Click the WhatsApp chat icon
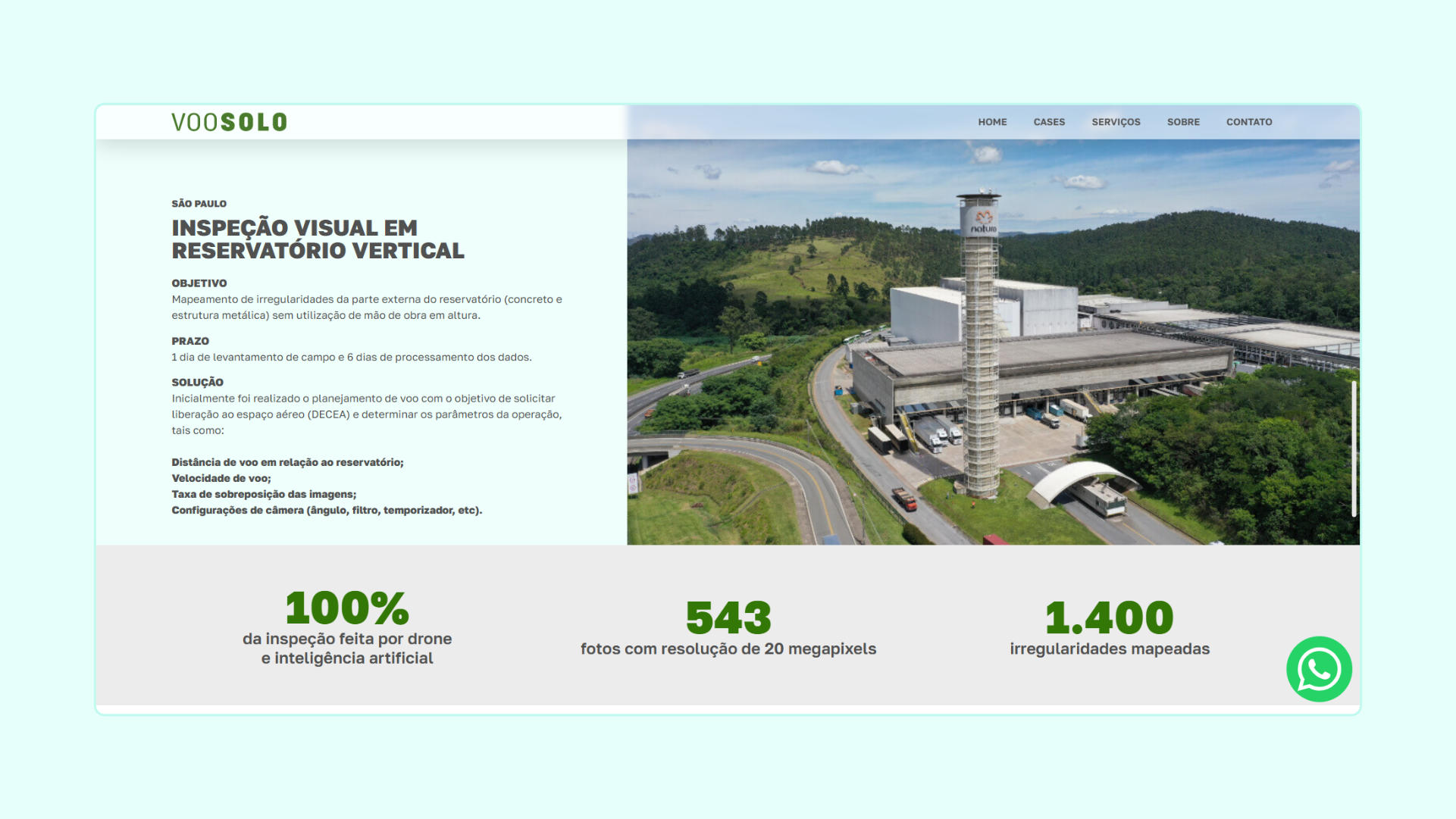 1319,669
